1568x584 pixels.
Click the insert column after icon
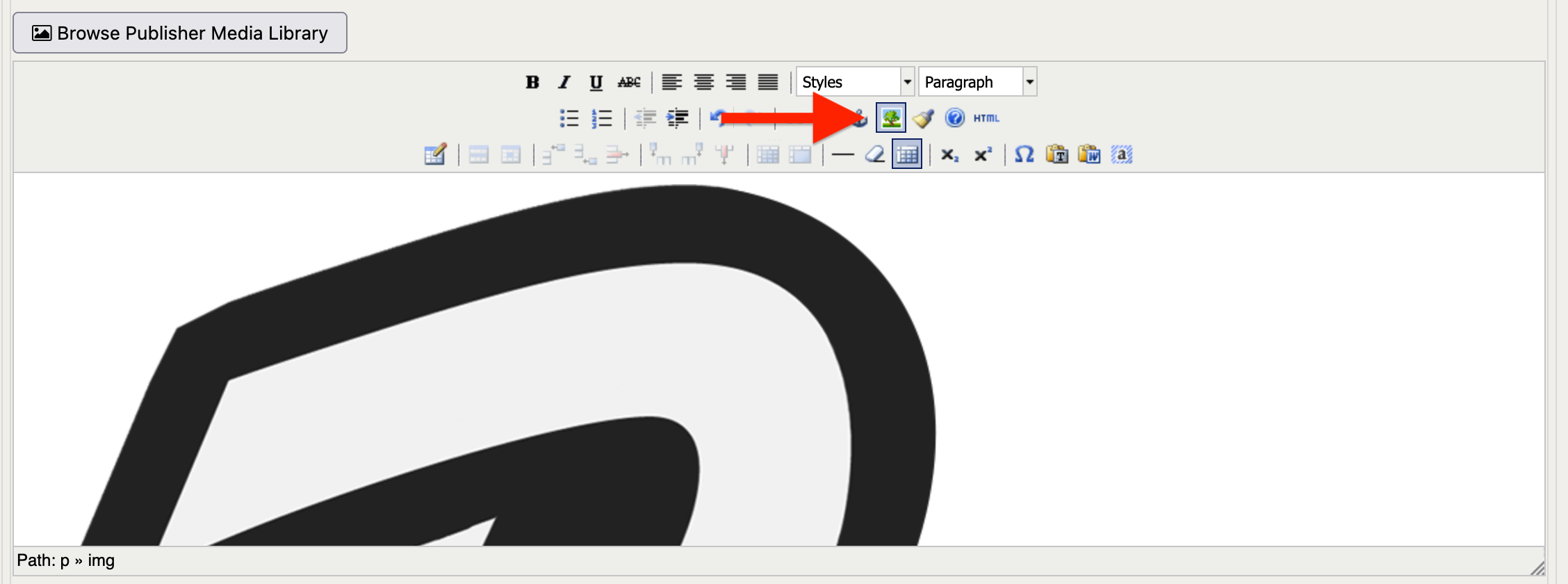pyautogui.click(x=693, y=154)
